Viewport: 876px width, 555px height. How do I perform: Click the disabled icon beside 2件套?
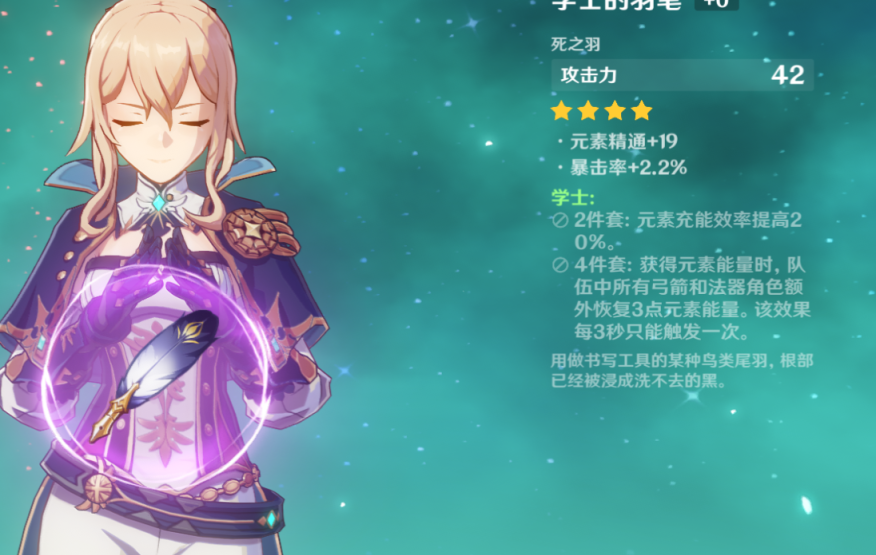click(560, 221)
